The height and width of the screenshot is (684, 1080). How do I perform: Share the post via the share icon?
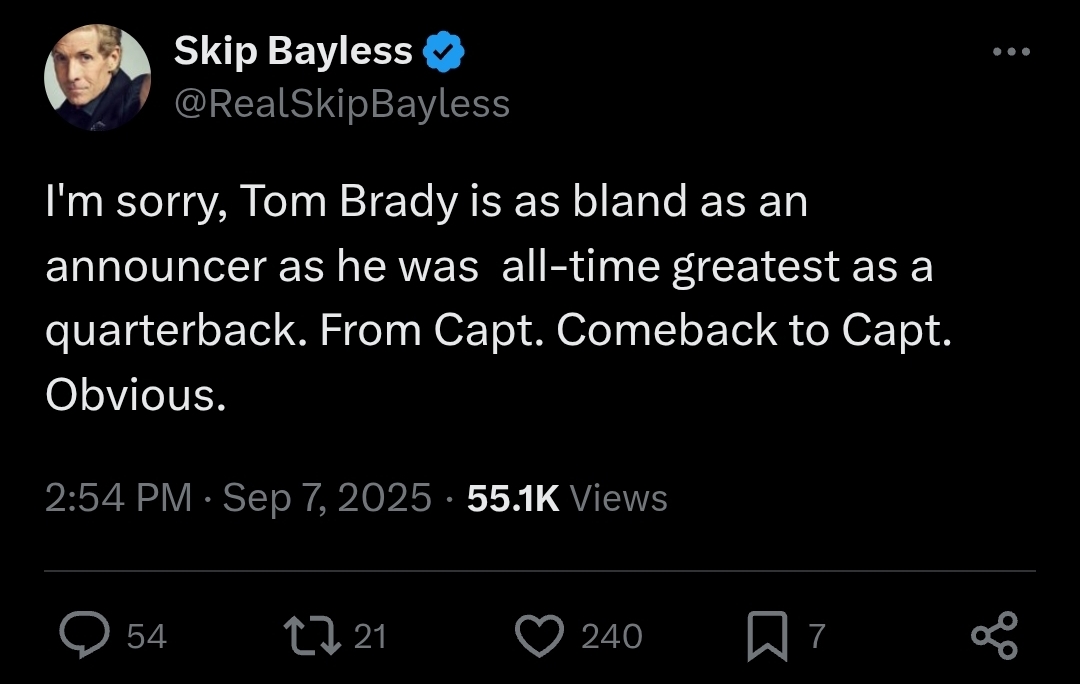pyautogui.click(x=994, y=636)
